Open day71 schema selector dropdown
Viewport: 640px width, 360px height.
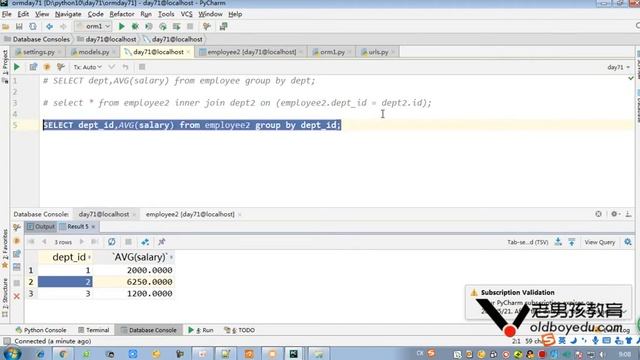point(618,67)
